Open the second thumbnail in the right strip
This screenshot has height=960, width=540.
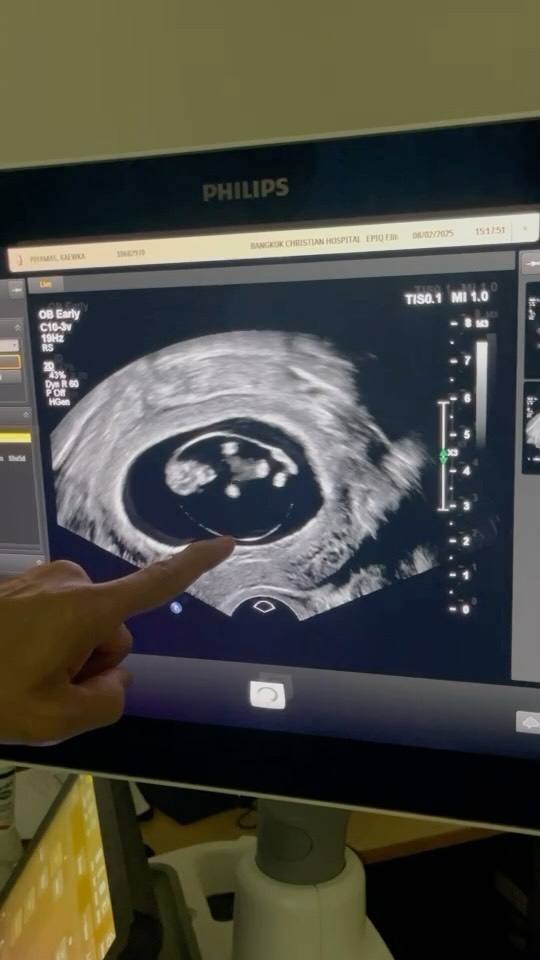click(x=531, y=427)
